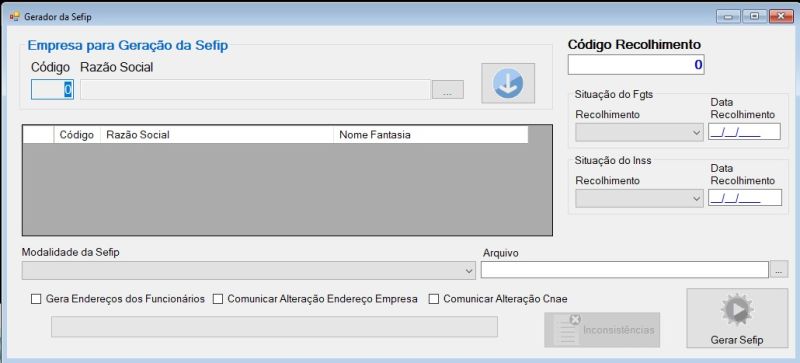Image resolution: width=800 pixels, height=363 pixels.
Task: Set Fgts Data Recolhimento date field
Action: tap(744, 132)
